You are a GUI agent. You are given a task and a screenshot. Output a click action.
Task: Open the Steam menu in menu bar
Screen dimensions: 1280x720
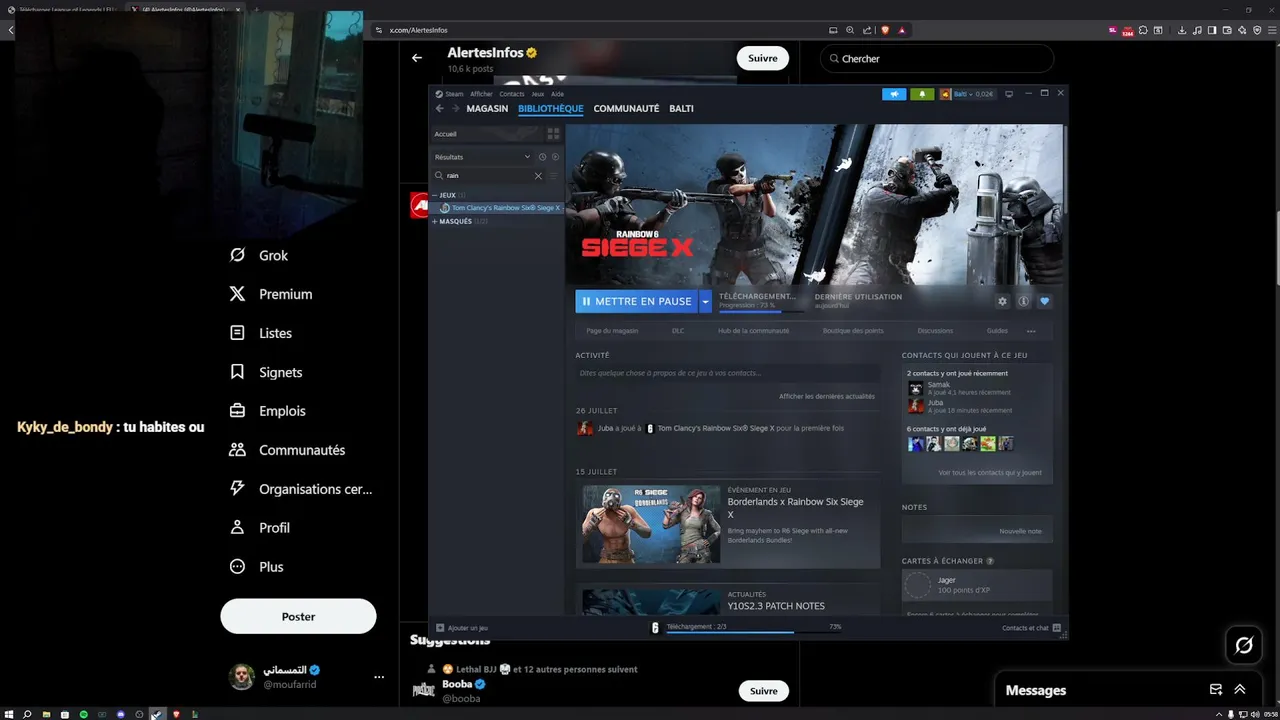point(454,94)
